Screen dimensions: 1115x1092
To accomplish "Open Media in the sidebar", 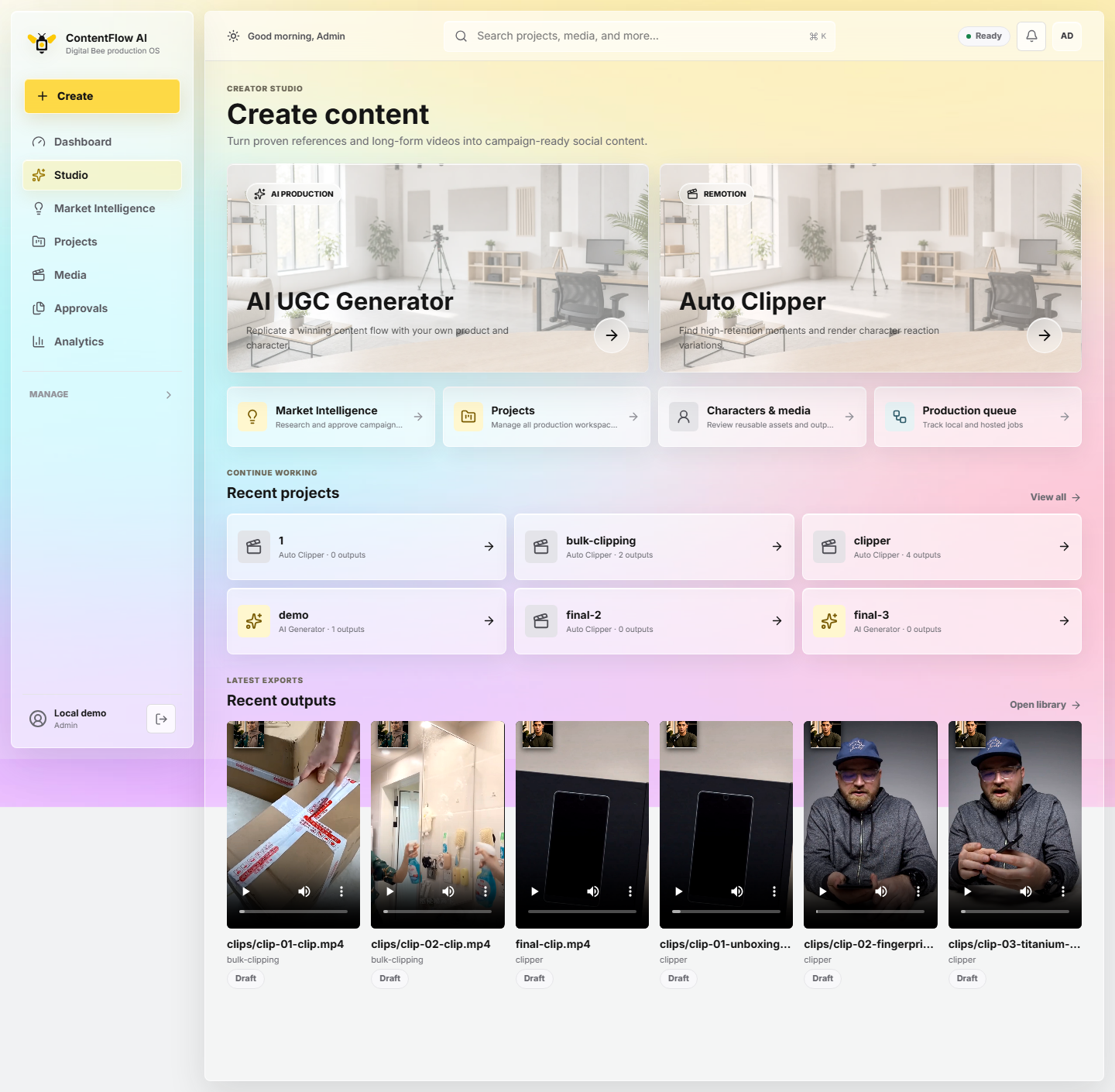I will pyautogui.click(x=102, y=275).
